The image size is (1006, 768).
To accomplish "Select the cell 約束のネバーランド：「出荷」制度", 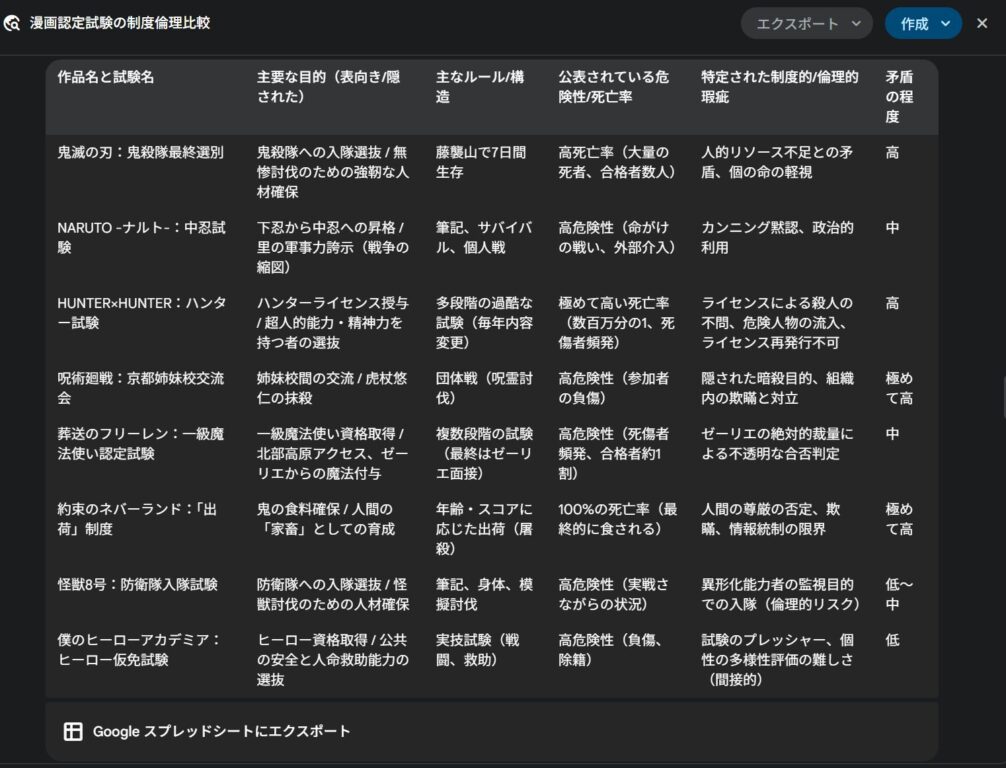I will pos(137,518).
